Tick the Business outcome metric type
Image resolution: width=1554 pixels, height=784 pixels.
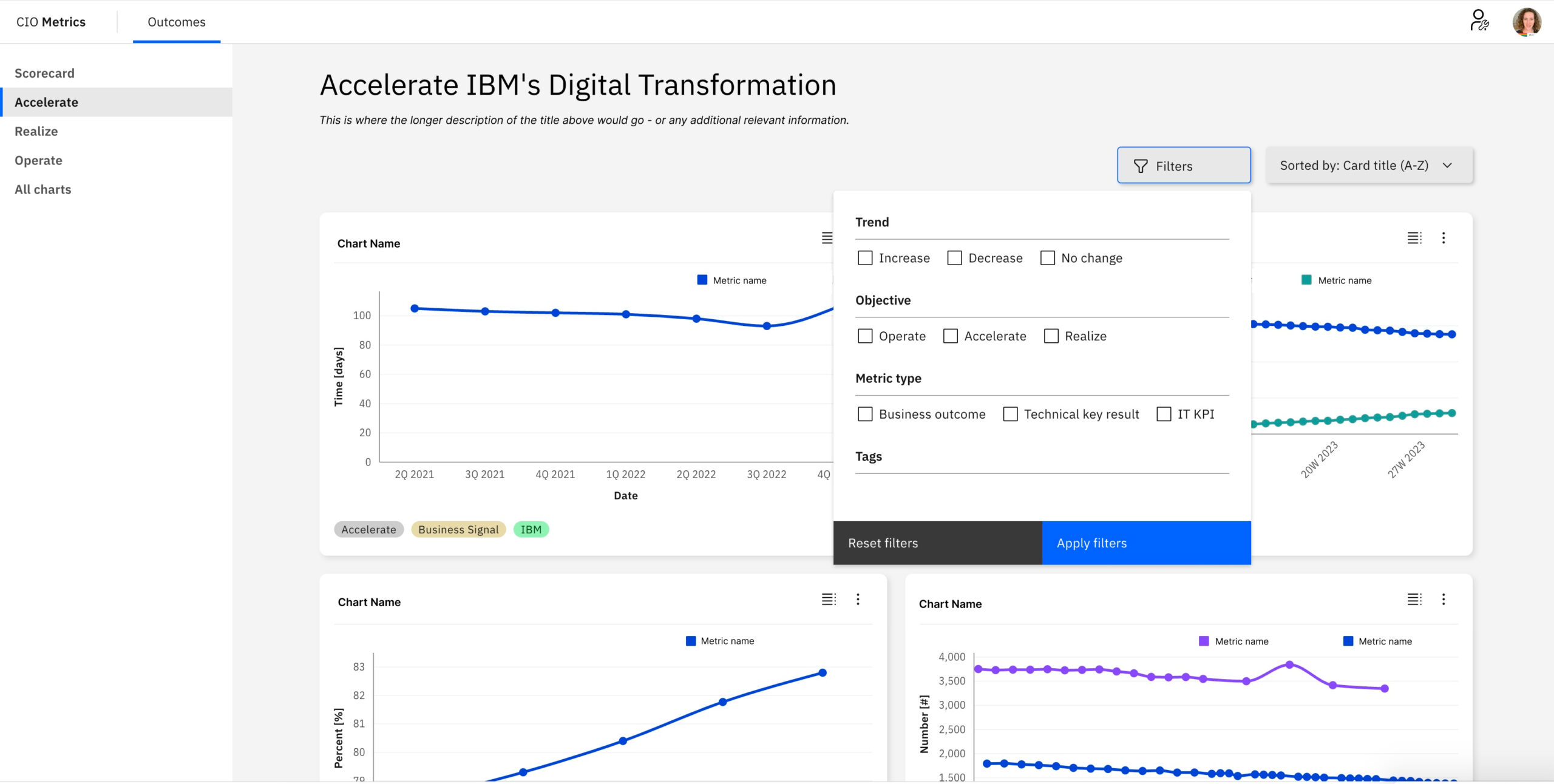pyautogui.click(x=865, y=414)
